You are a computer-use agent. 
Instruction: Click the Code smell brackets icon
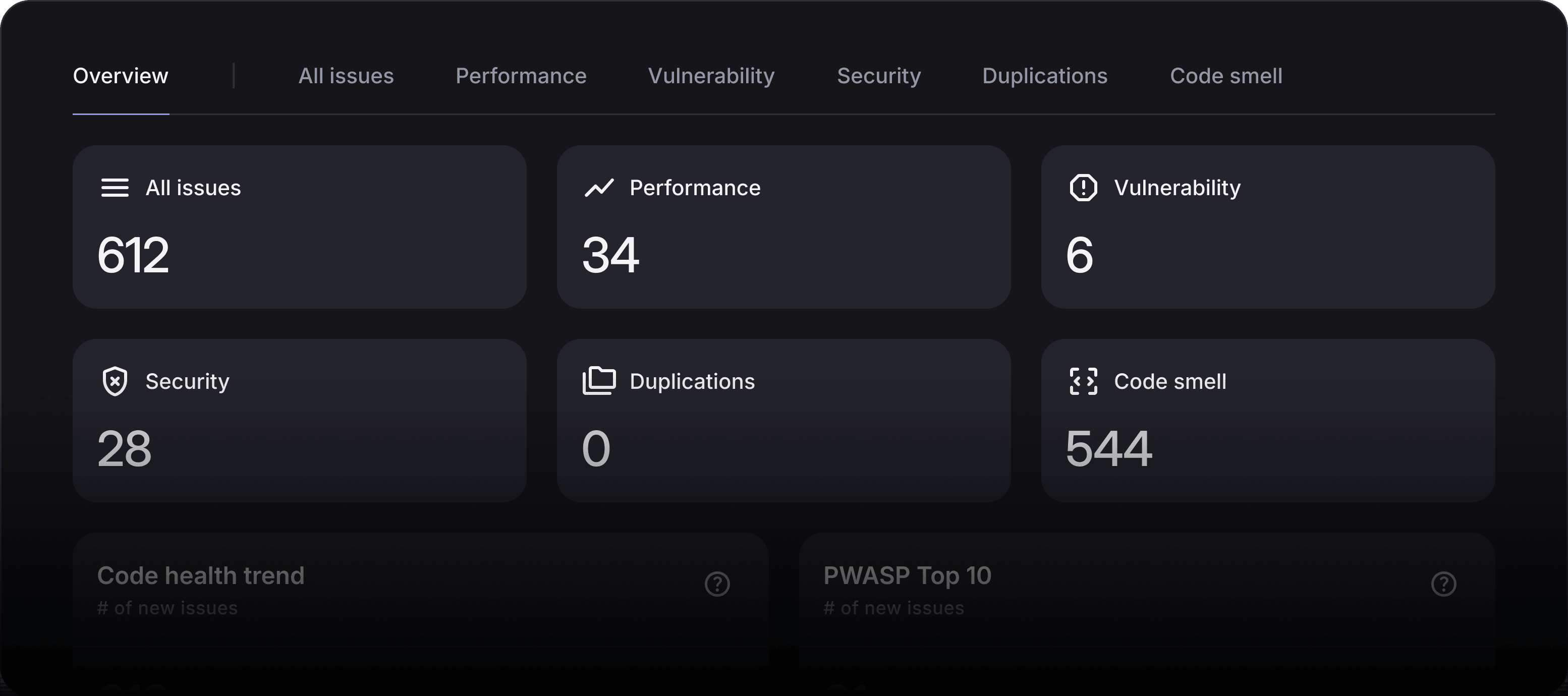point(1084,381)
